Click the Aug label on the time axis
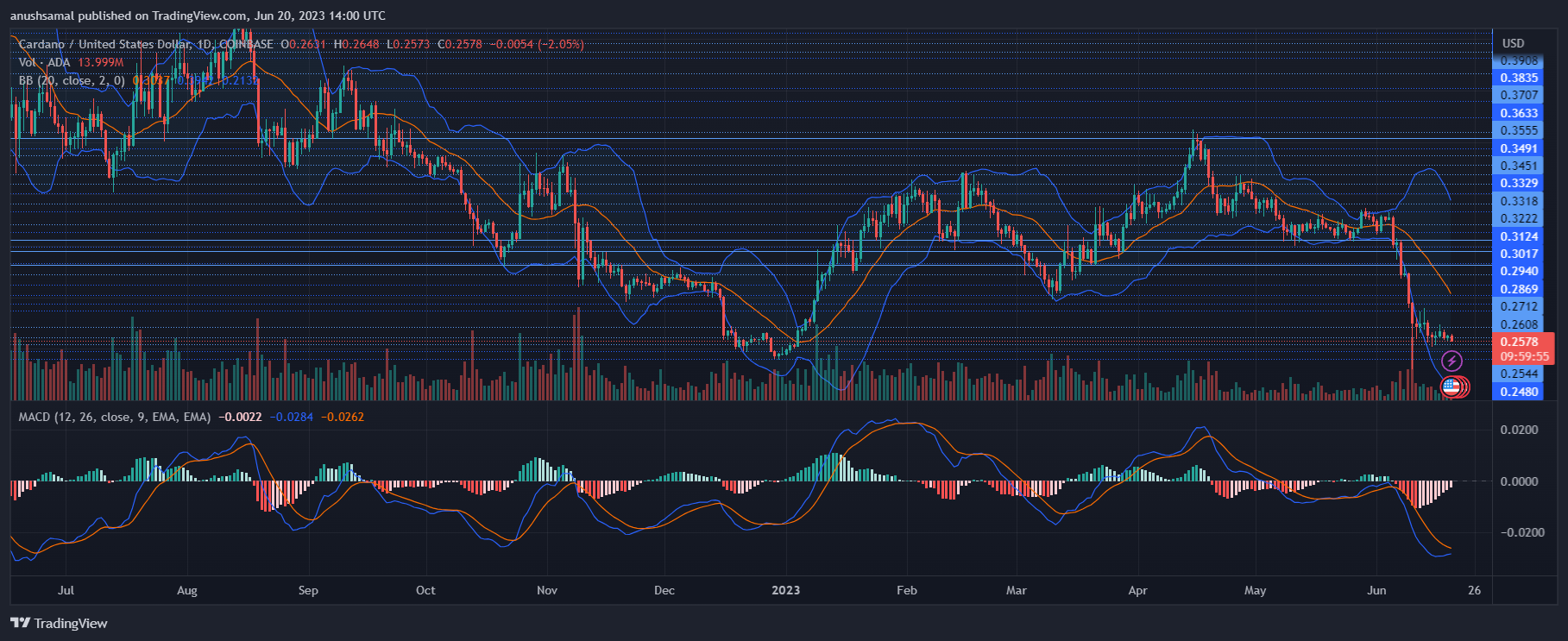The image size is (1568, 641). click(186, 590)
